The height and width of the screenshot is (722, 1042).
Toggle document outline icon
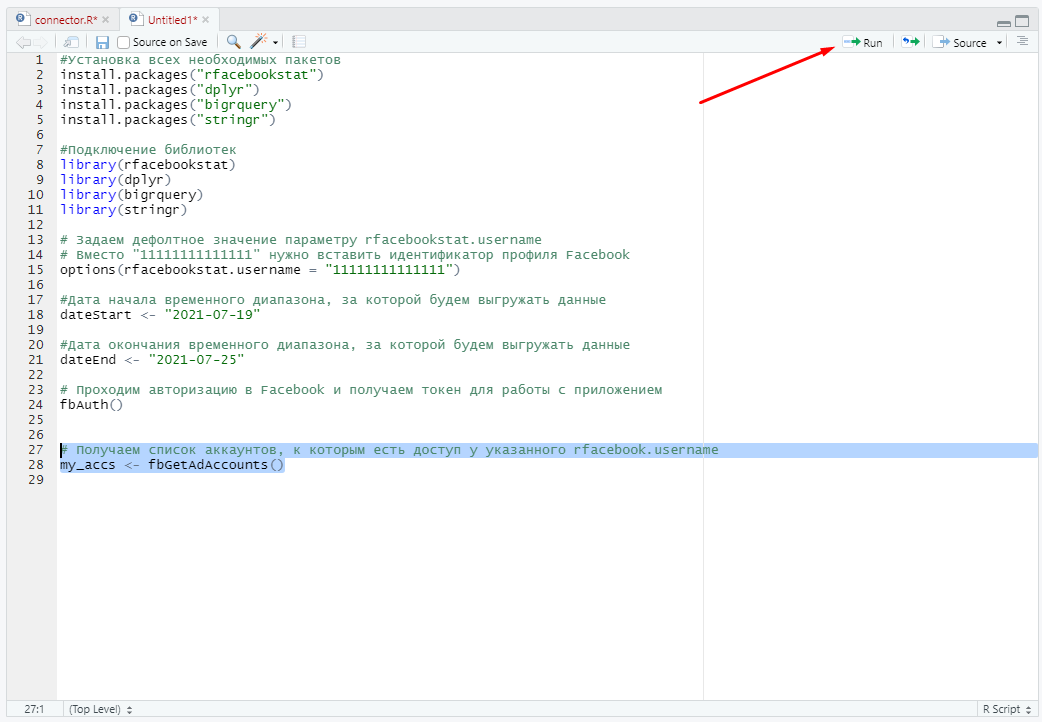1021,42
